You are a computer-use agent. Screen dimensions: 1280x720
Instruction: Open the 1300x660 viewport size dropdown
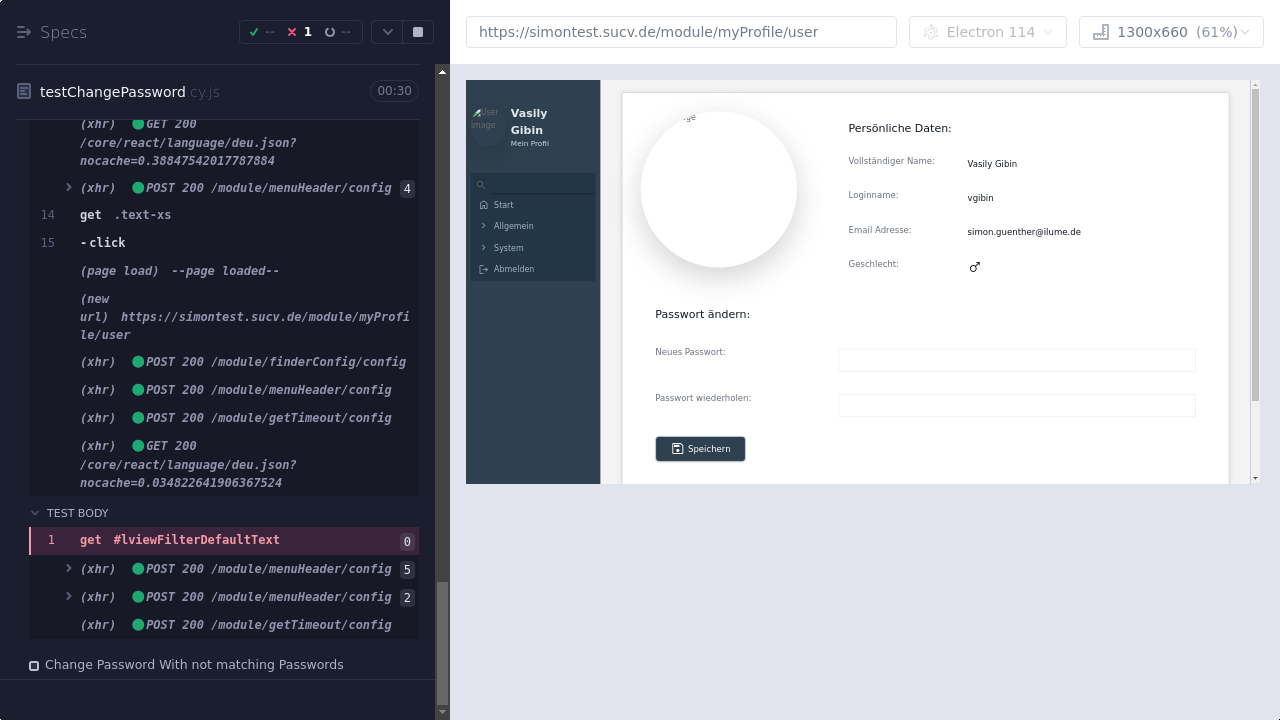1171,32
